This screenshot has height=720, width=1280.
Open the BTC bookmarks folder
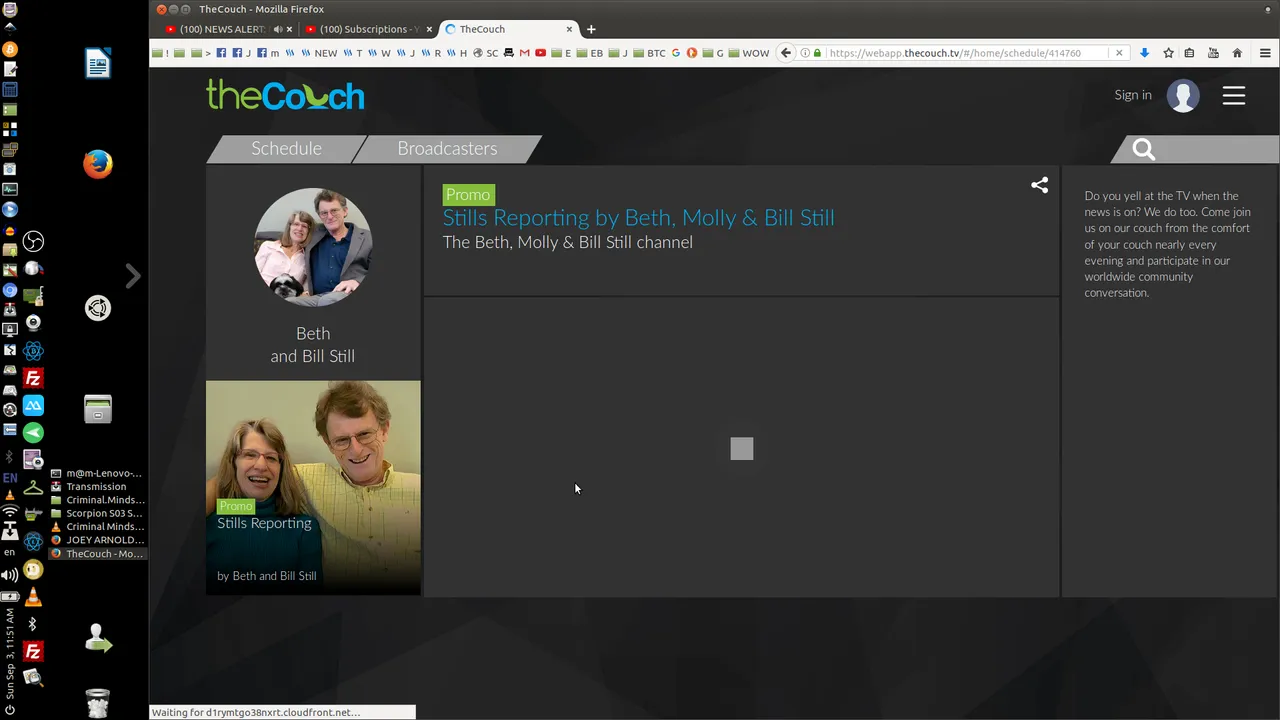(650, 53)
